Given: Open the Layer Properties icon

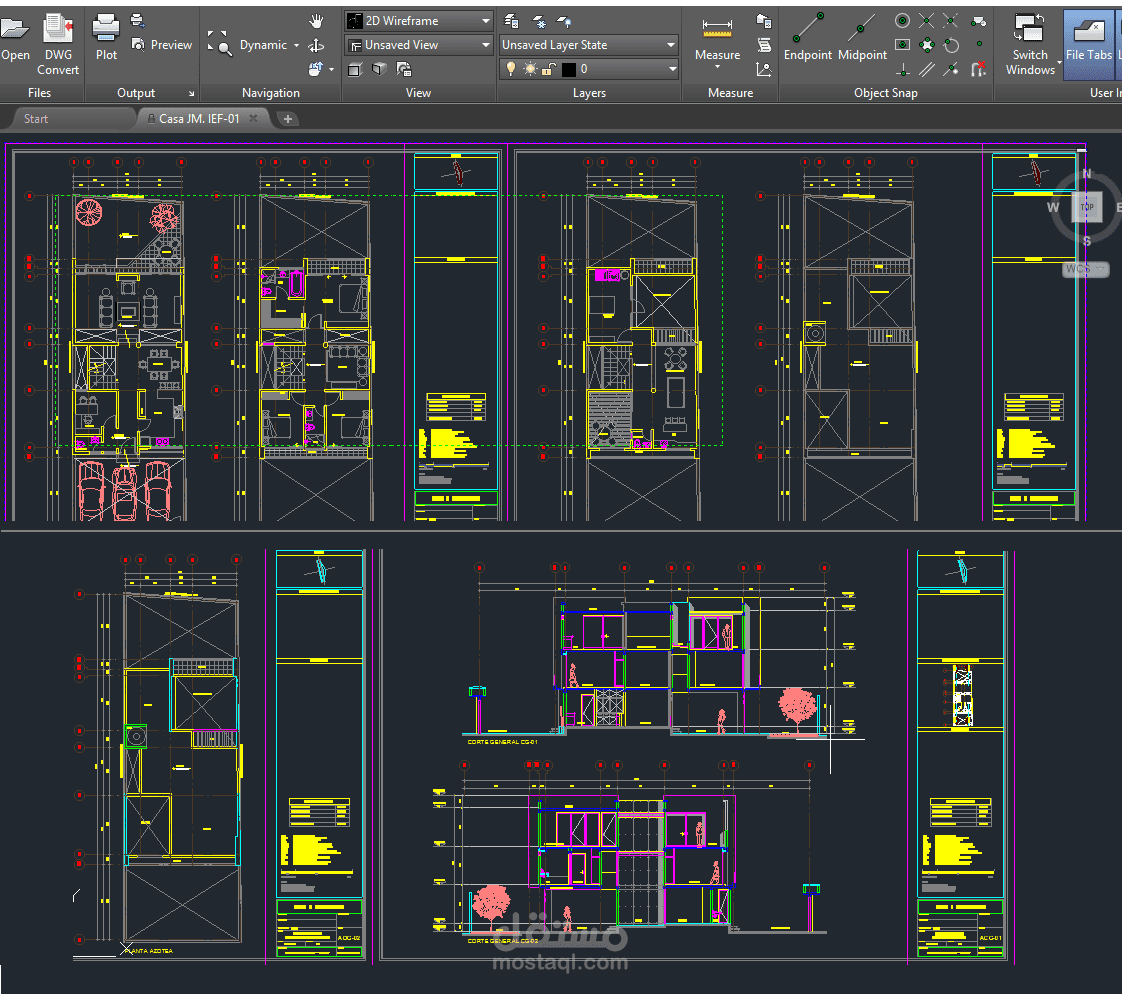Looking at the screenshot, I should [x=511, y=21].
